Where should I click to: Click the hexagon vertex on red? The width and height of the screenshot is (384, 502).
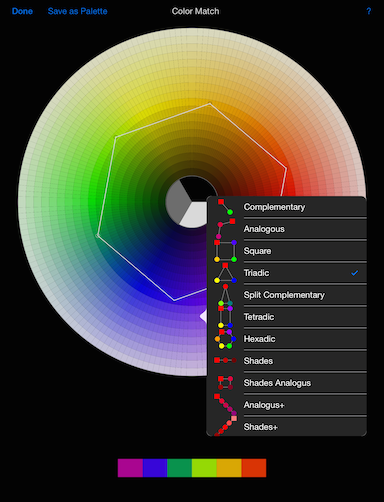pyautogui.click(x=286, y=168)
